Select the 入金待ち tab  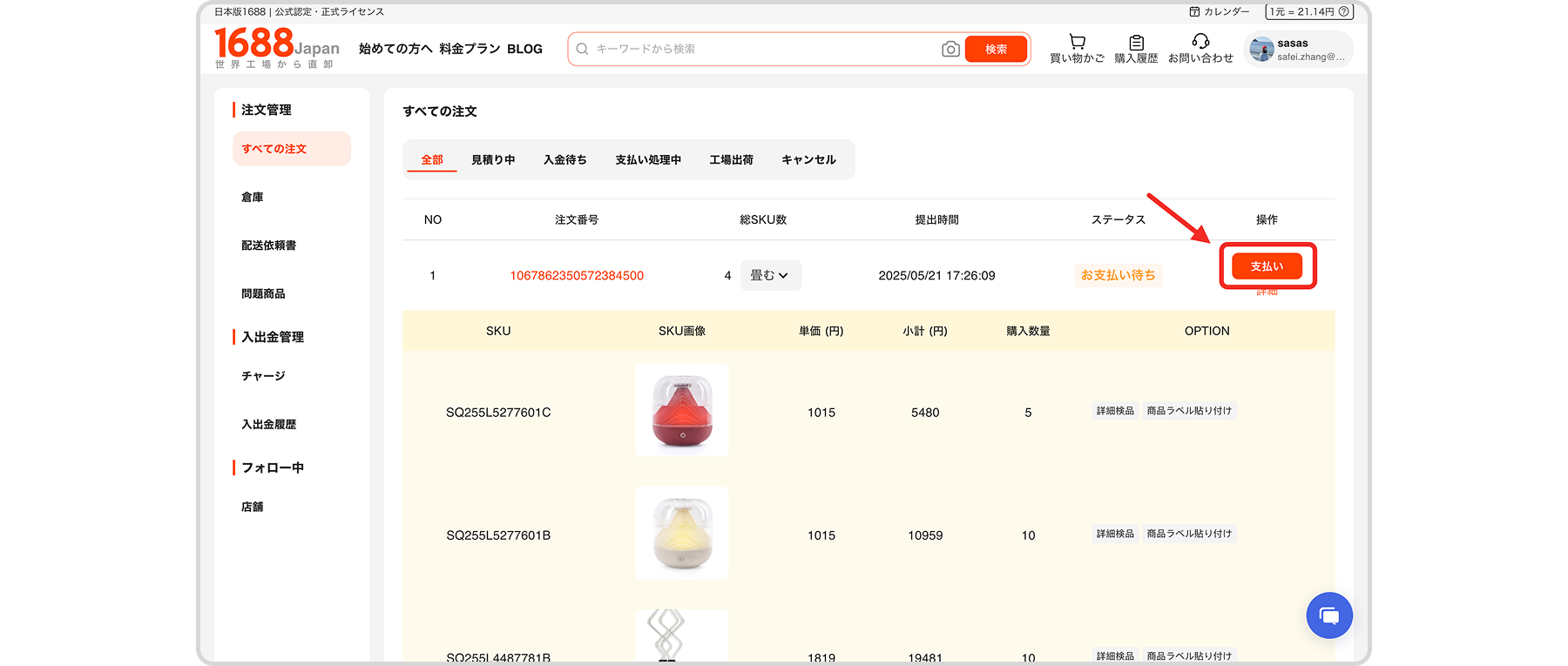(x=564, y=160)
